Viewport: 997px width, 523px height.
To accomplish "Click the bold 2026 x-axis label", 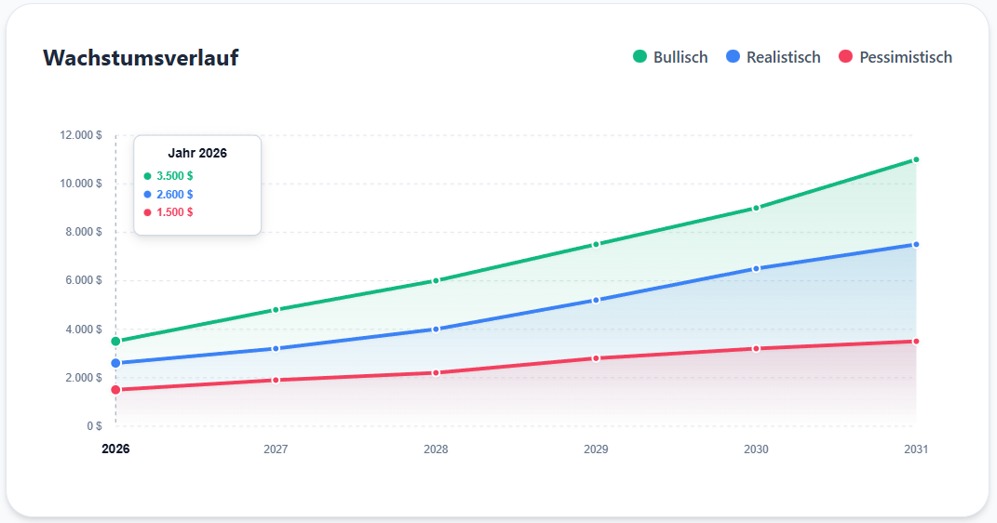I will click(x=116, y=449).
